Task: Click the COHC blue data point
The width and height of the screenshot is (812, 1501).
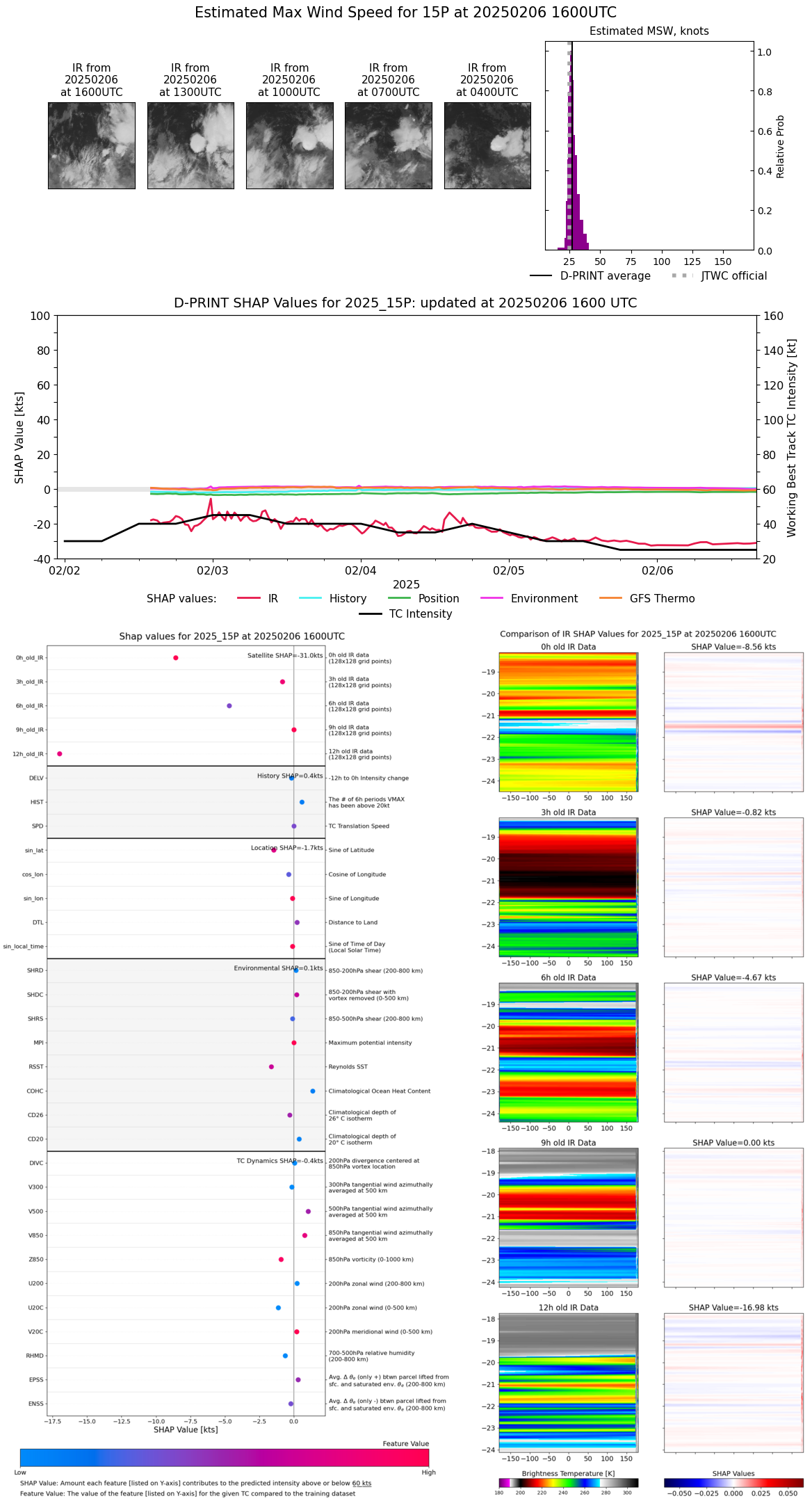Action: (x=313, y=1091)
